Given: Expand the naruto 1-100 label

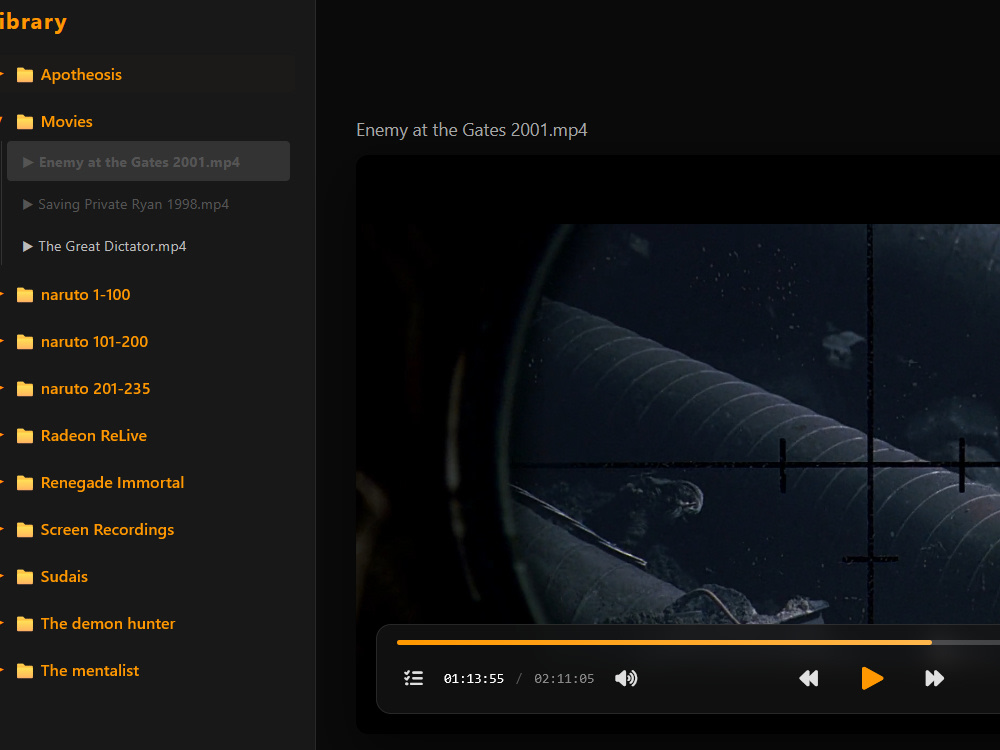Looking at the screenshot, I should coord(85,295).
